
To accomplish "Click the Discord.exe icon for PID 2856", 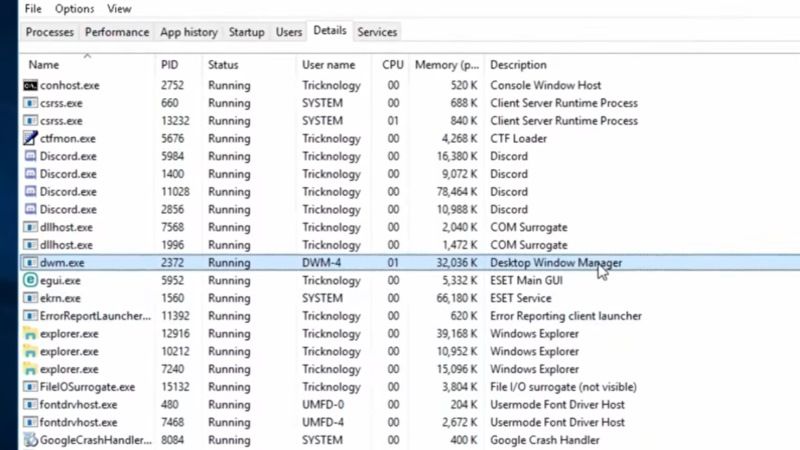I will tap(30, 209).
